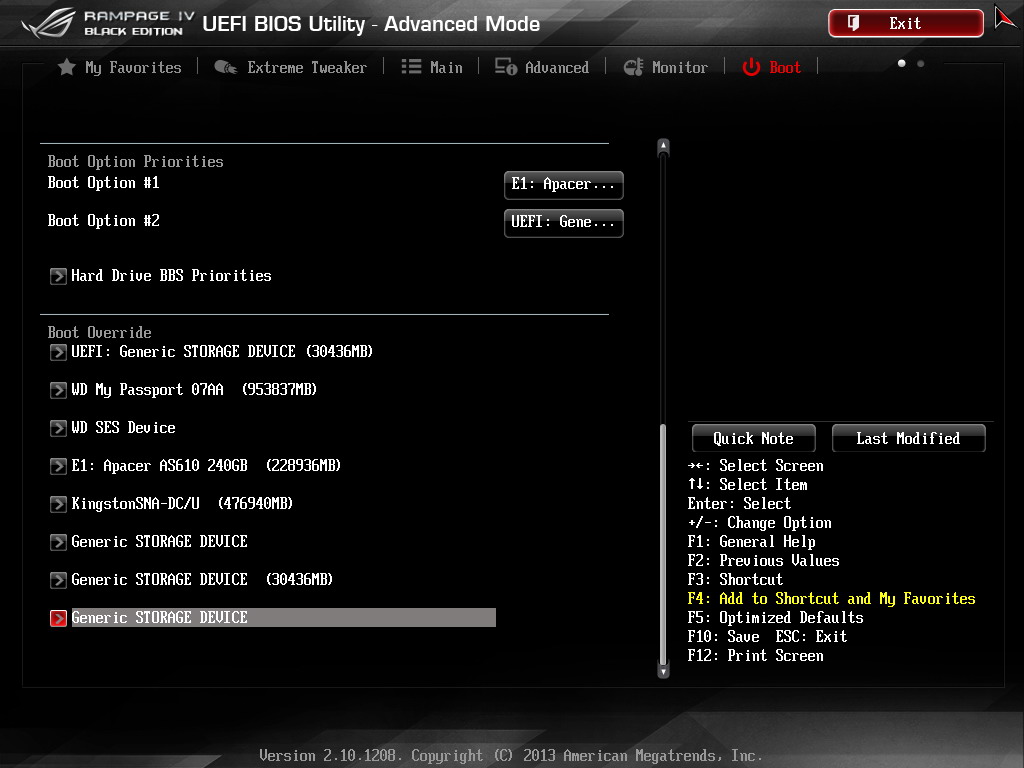Click arrow icon beside Generic STORAGE DEVICE (30436MB)
Image resolution: width=1024 pixels, height=768 pixels.
tap(58, 579)
